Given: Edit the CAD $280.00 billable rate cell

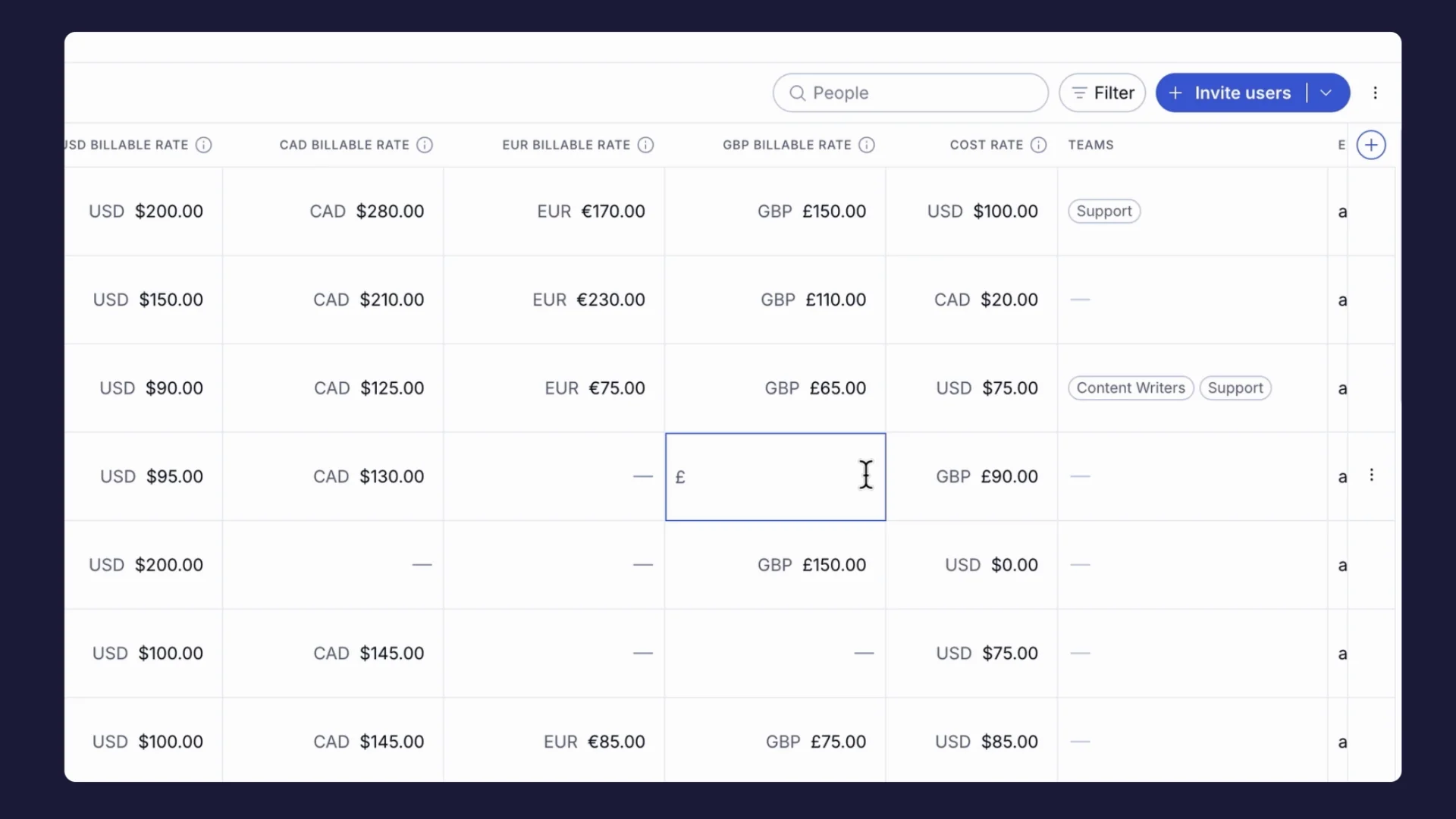Looking at the screenshot, I should tap(367, 212).
